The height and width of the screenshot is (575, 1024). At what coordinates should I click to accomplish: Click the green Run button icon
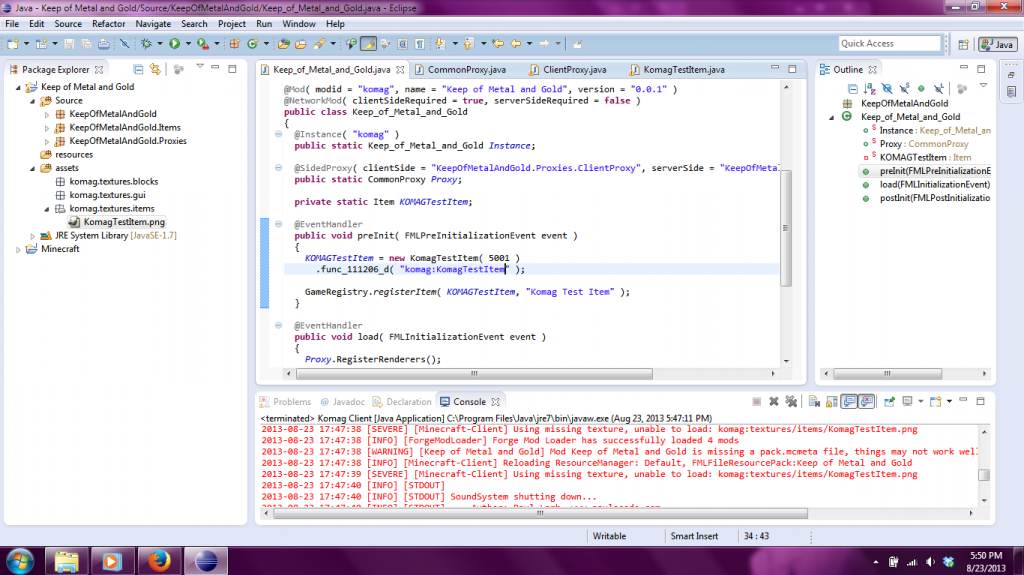coord(174,44)
